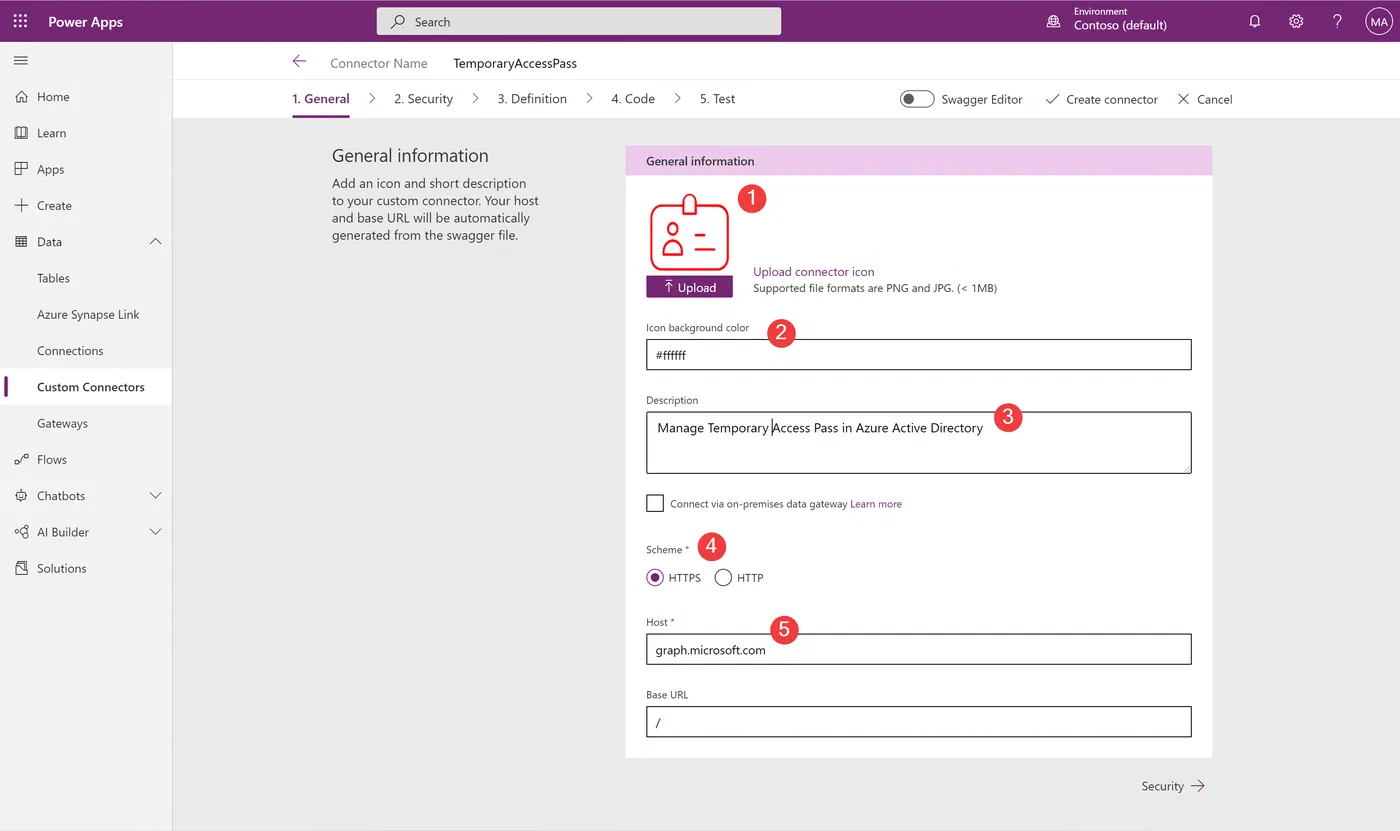Check Connect via on-premises data gateway
This screenshot has width=1400, height=831.
point(655,503)
